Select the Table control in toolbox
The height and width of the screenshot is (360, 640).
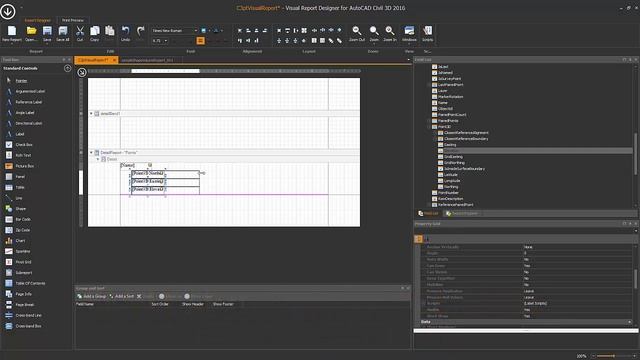coord(20,187)
